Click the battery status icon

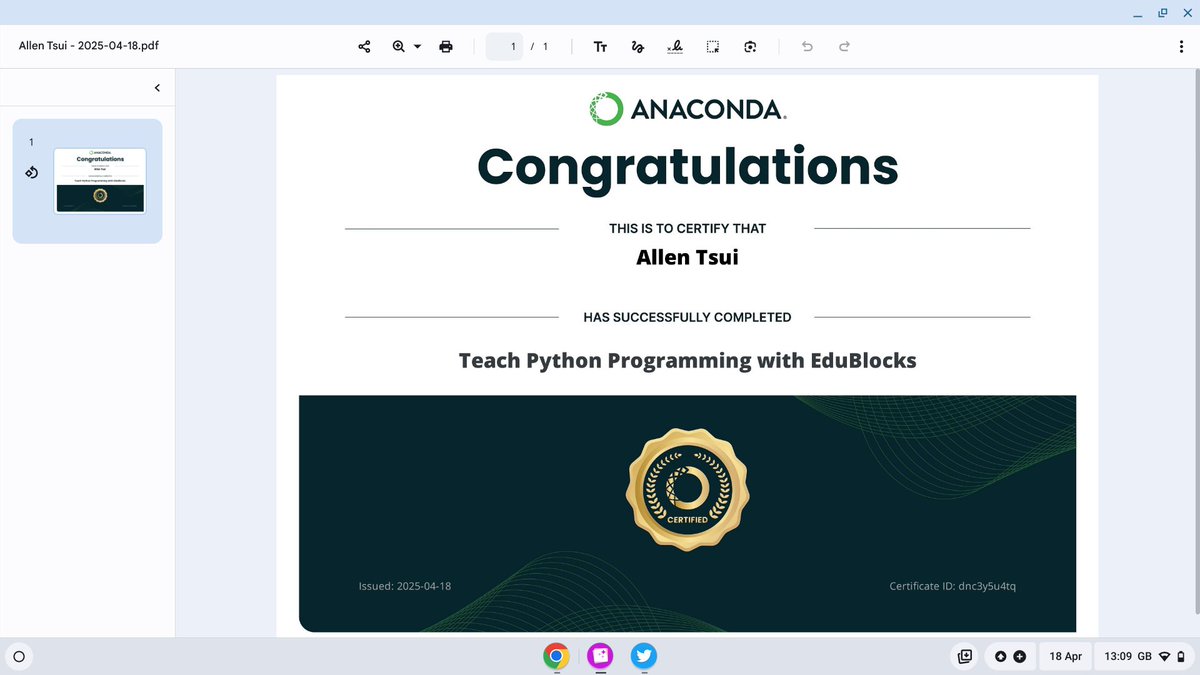click(x=1181, y=657)
